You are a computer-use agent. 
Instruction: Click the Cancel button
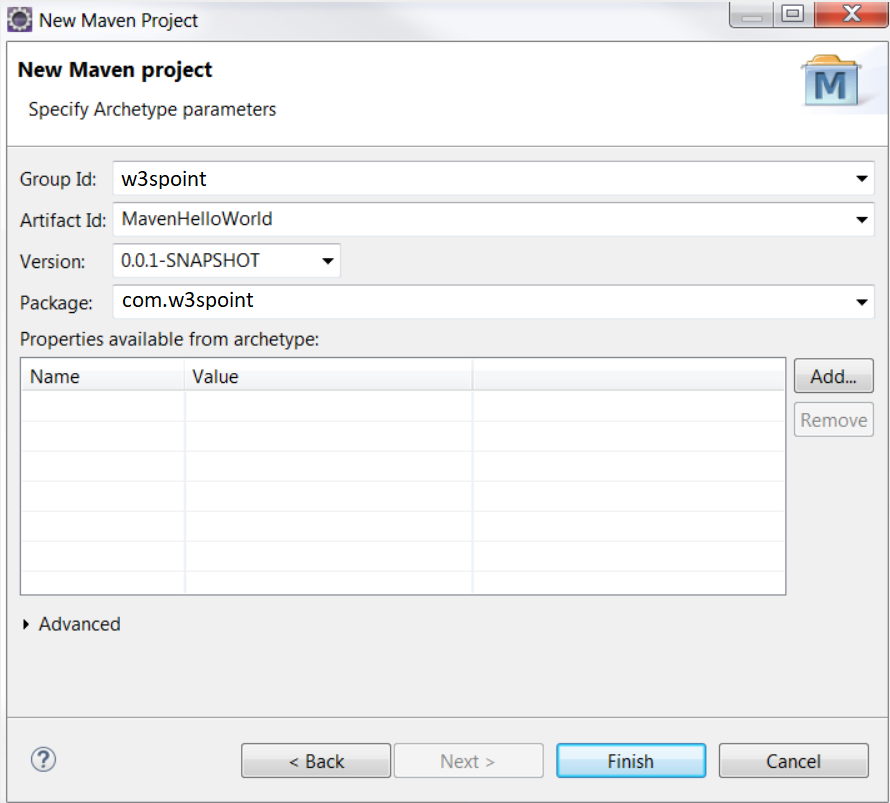click(x=793, y=760)
